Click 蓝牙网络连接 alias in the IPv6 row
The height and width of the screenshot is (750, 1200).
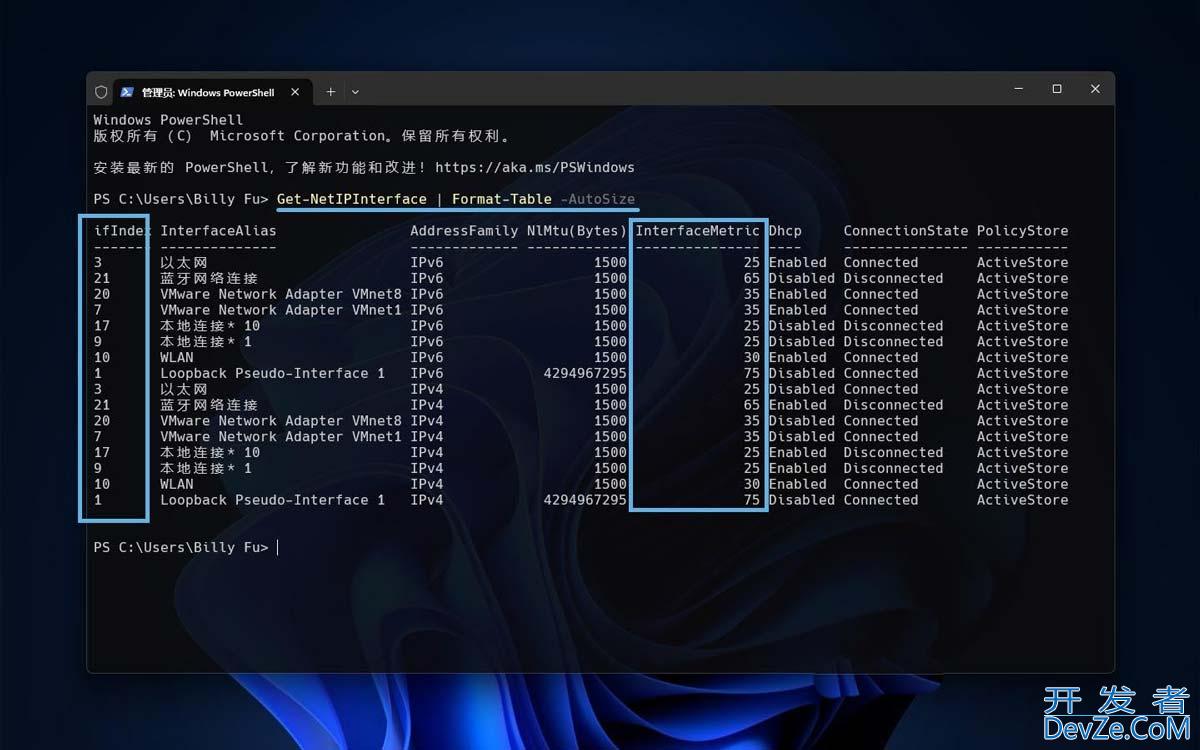[x=209, y=278]
